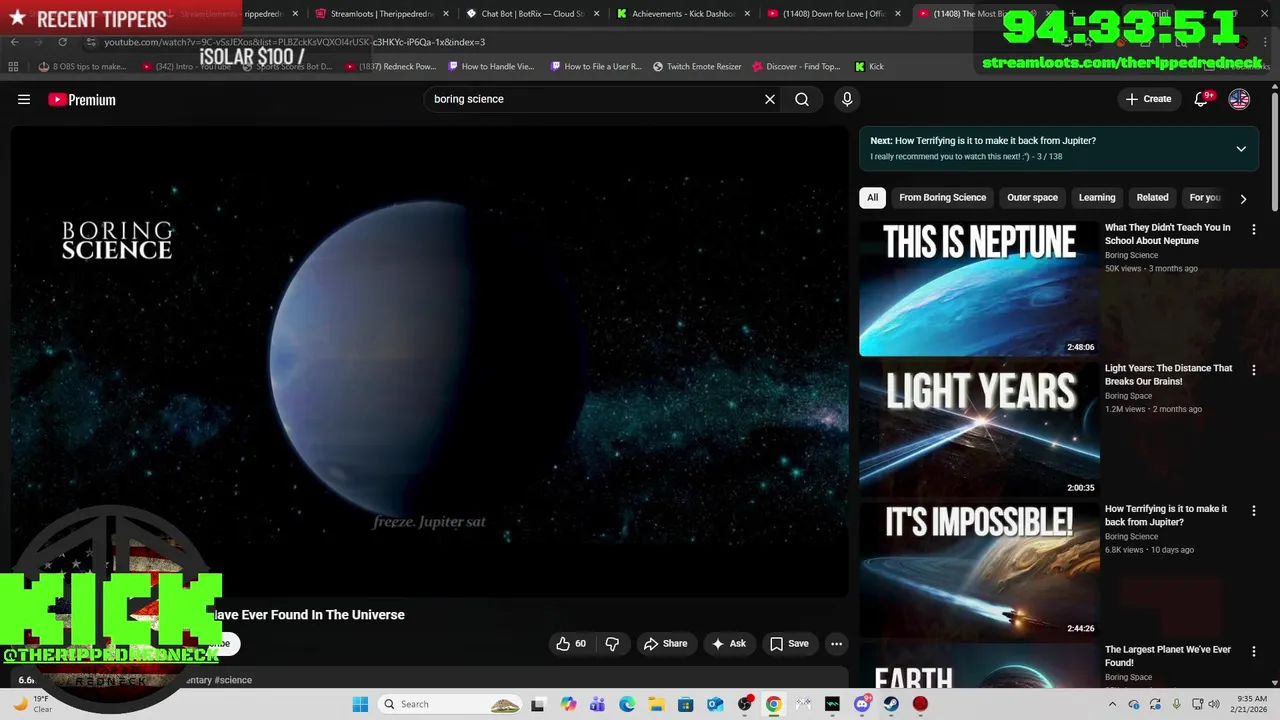Open Discover - Find Top... bookmark
Viewport: 1280px width, 720px height.
(796, 67)
